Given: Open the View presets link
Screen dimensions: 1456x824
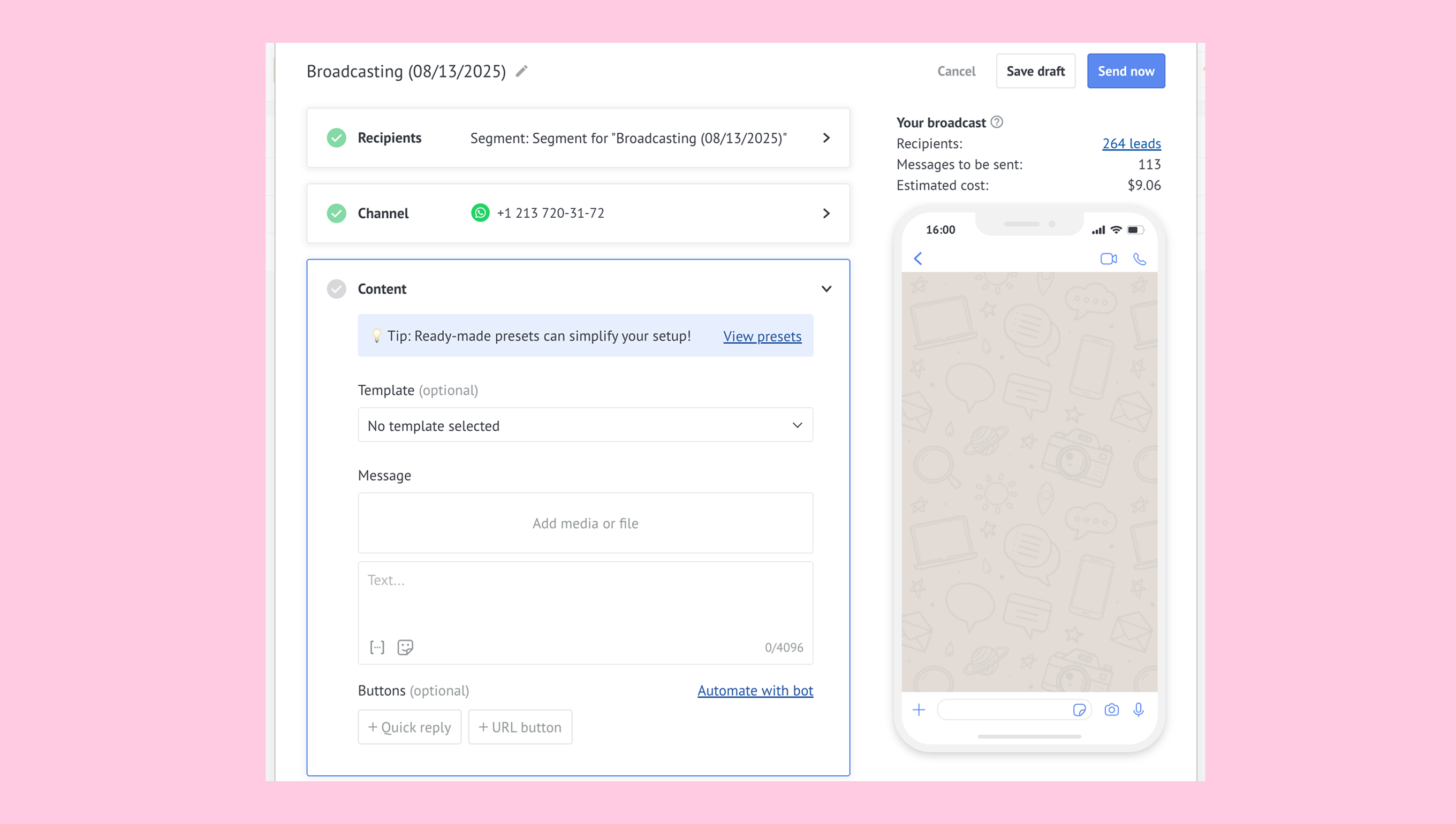Looking at the screenshot, I should [x=762, y=336].
